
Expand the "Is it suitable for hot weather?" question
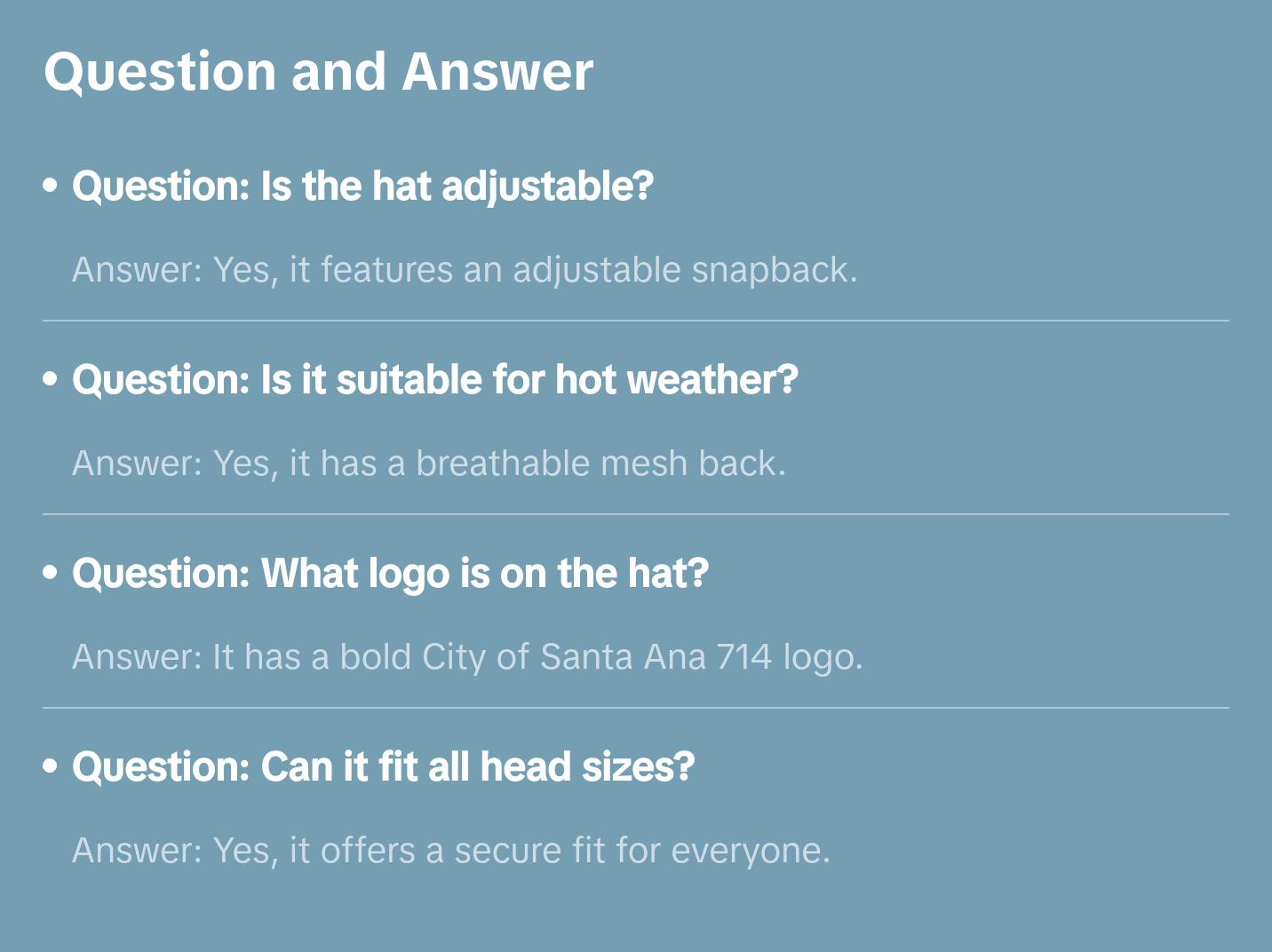434,380
